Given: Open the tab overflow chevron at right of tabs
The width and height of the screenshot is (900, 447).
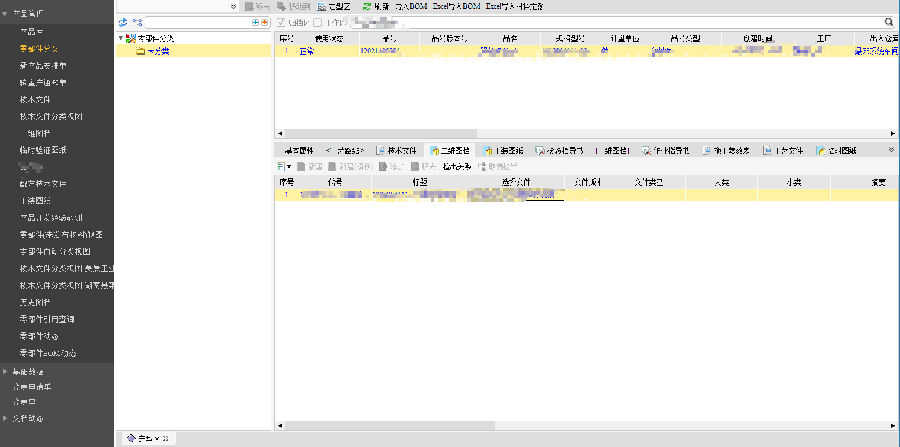Looking at the screenshot, I should [891, 150].
